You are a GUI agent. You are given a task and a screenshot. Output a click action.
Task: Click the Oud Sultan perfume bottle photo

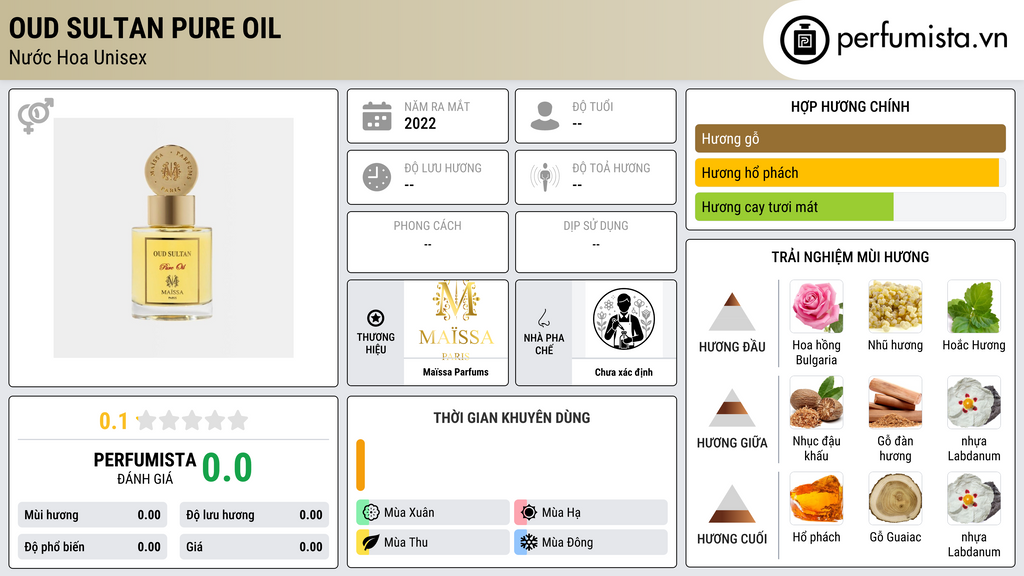click(173, 238)
